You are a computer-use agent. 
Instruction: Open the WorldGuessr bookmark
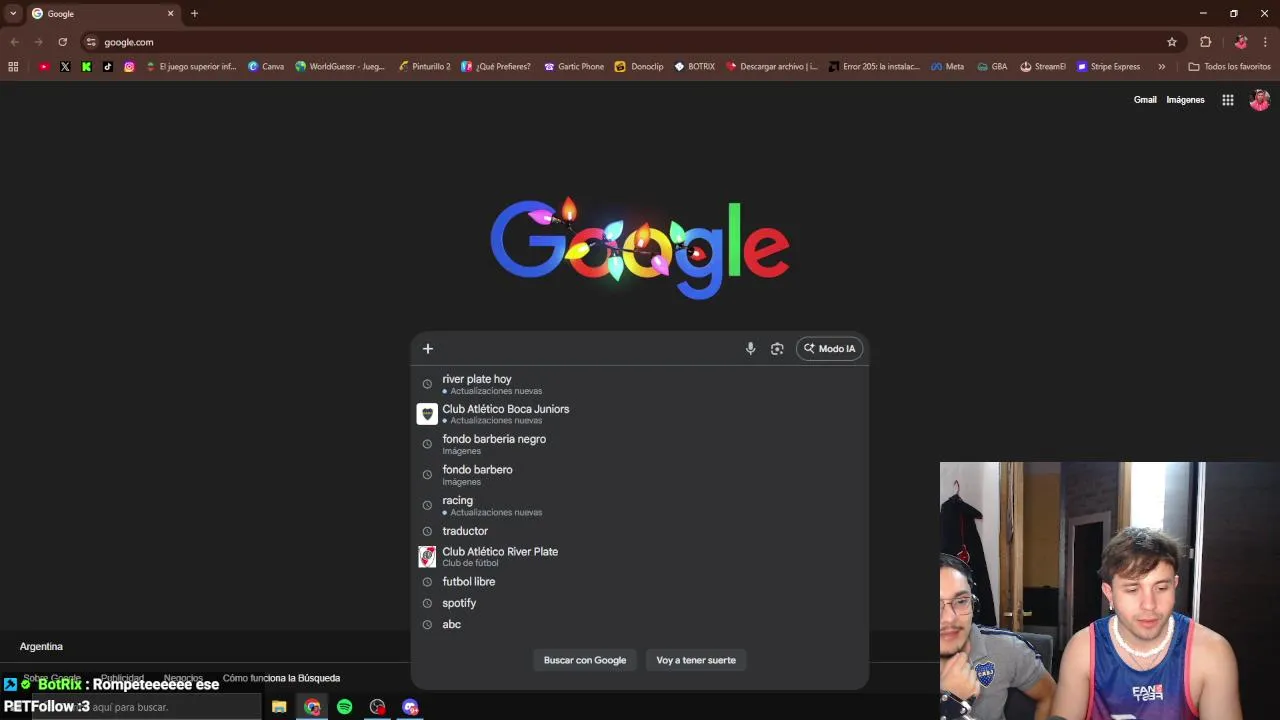(x=340, y=67)
